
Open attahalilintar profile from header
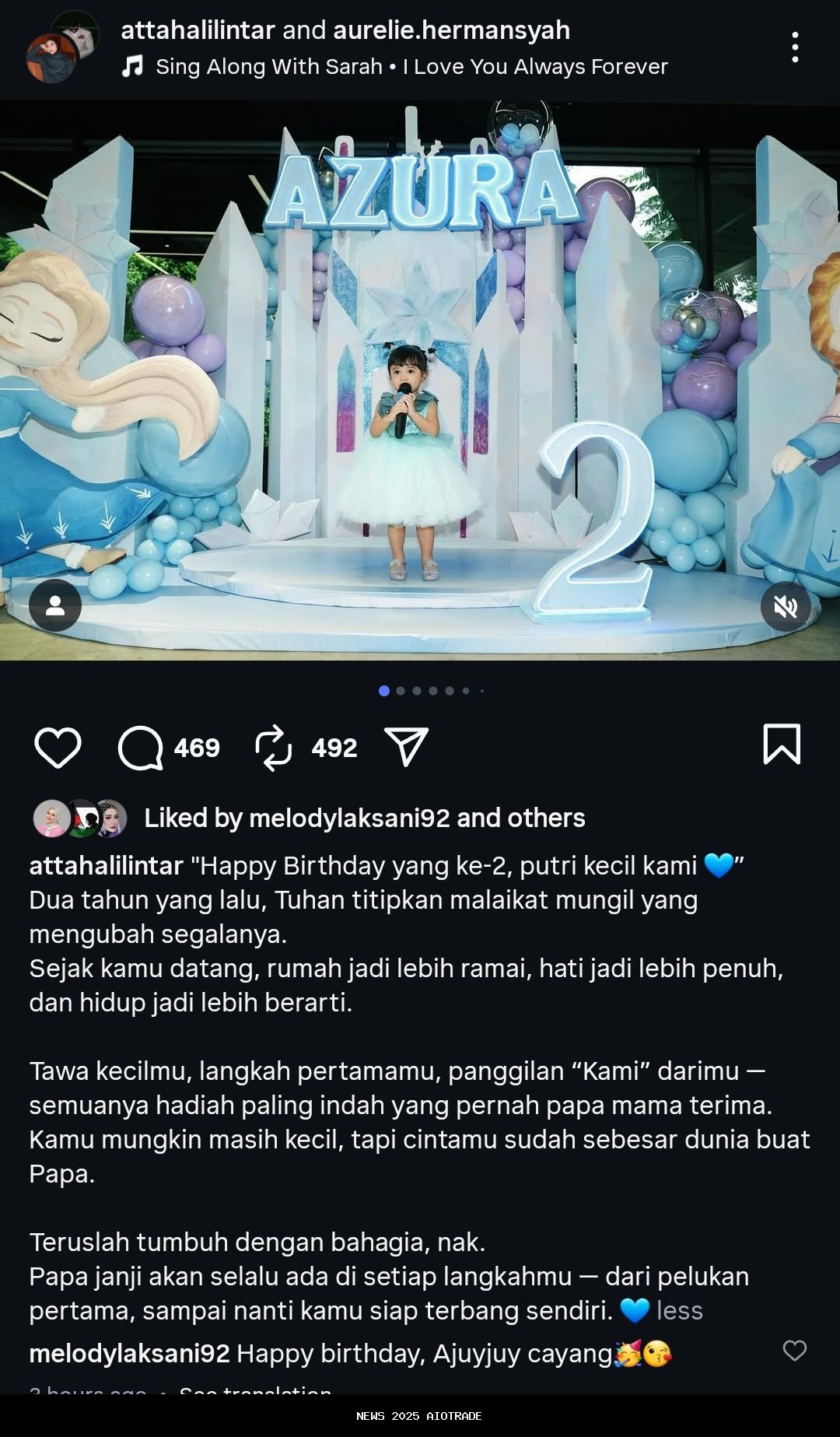tap(198, 30)
